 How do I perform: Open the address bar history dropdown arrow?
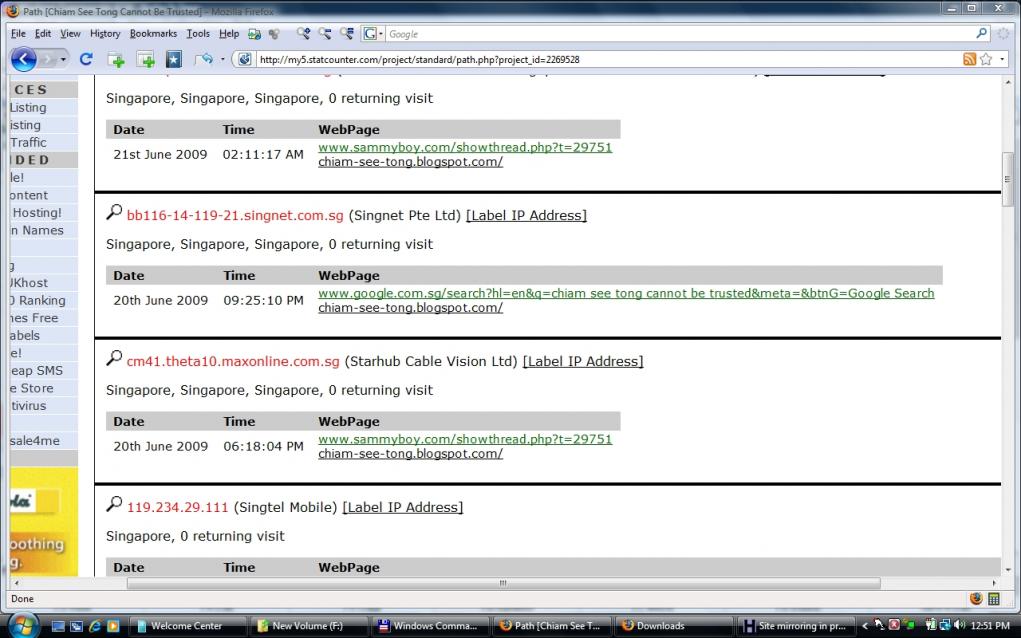pyautogui.click(x=1002, y=59)
